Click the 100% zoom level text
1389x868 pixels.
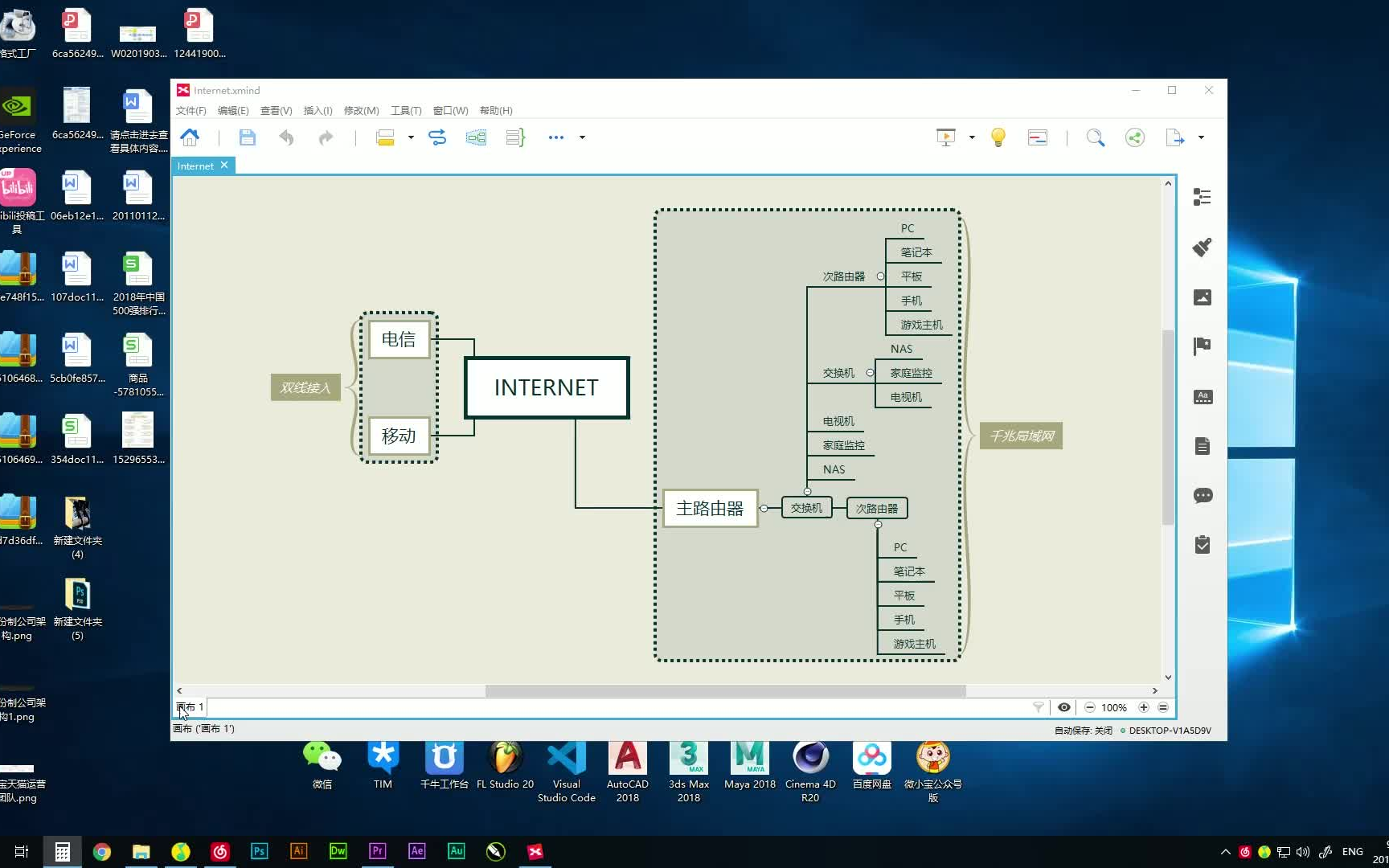(1113, 707)
